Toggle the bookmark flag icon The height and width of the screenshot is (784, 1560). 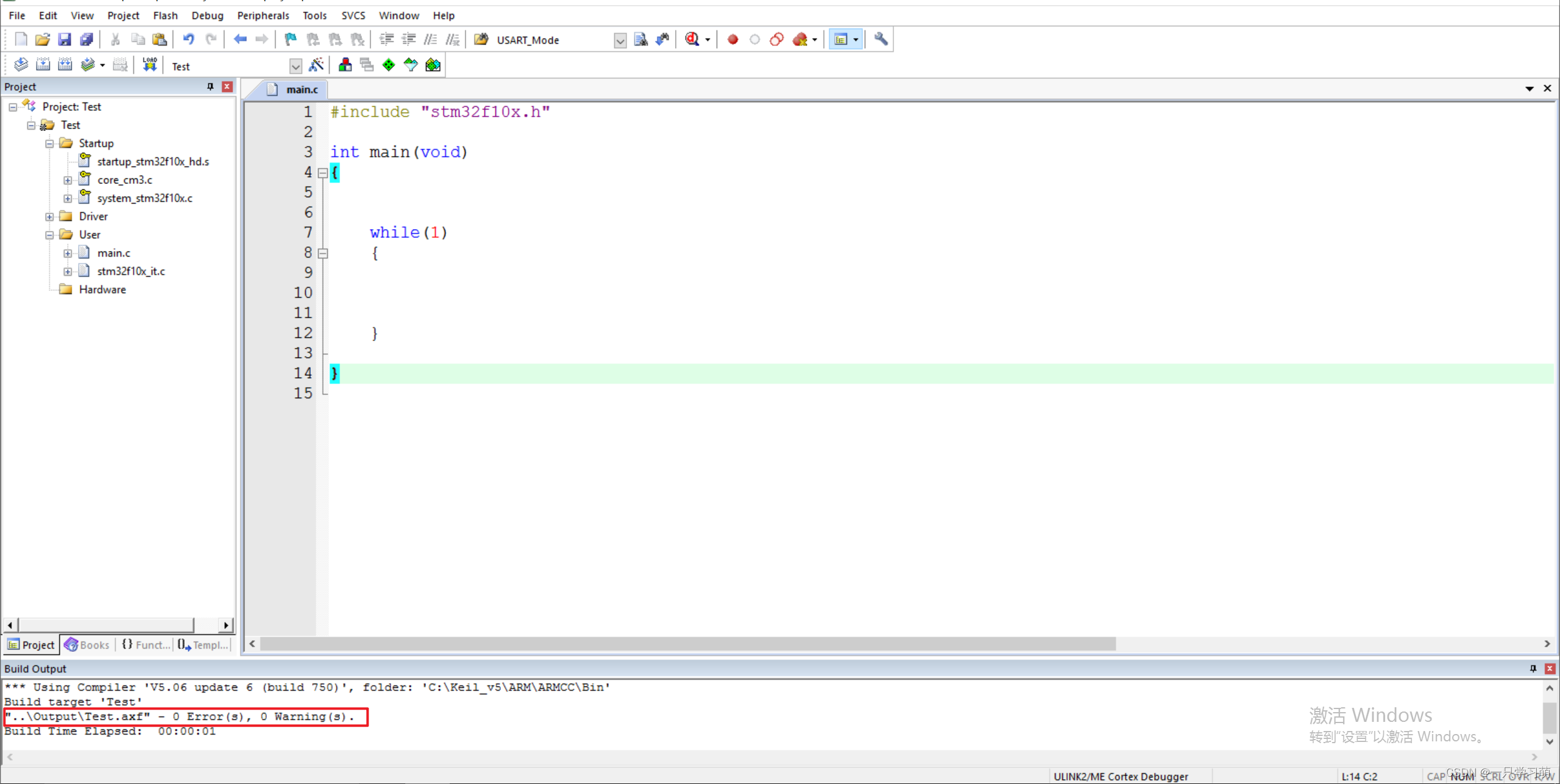click(x=290, y=40)
